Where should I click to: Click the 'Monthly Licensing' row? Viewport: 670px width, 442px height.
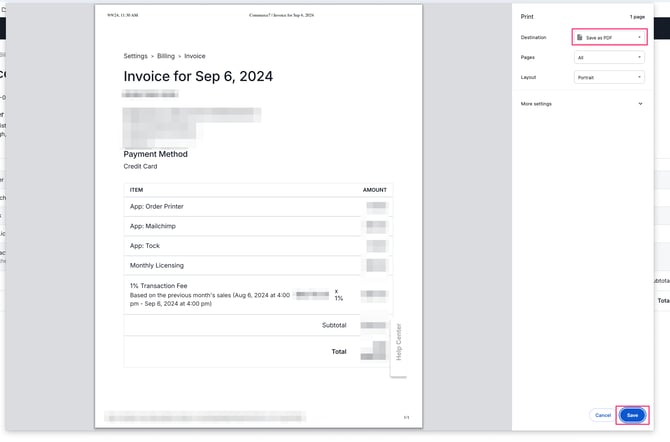click(x=258, y=265)
